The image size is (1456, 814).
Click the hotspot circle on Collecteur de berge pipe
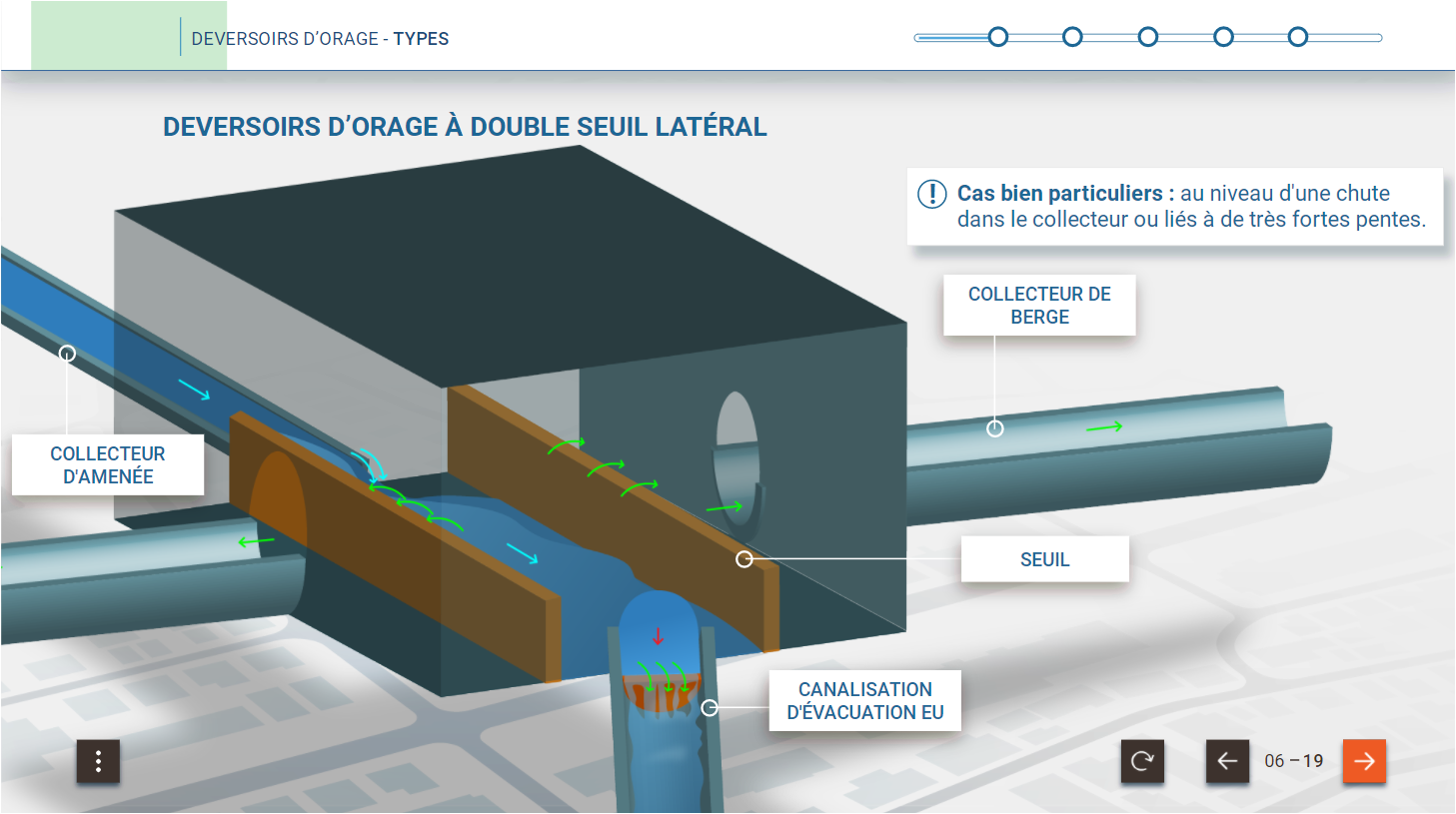[995, 428]
